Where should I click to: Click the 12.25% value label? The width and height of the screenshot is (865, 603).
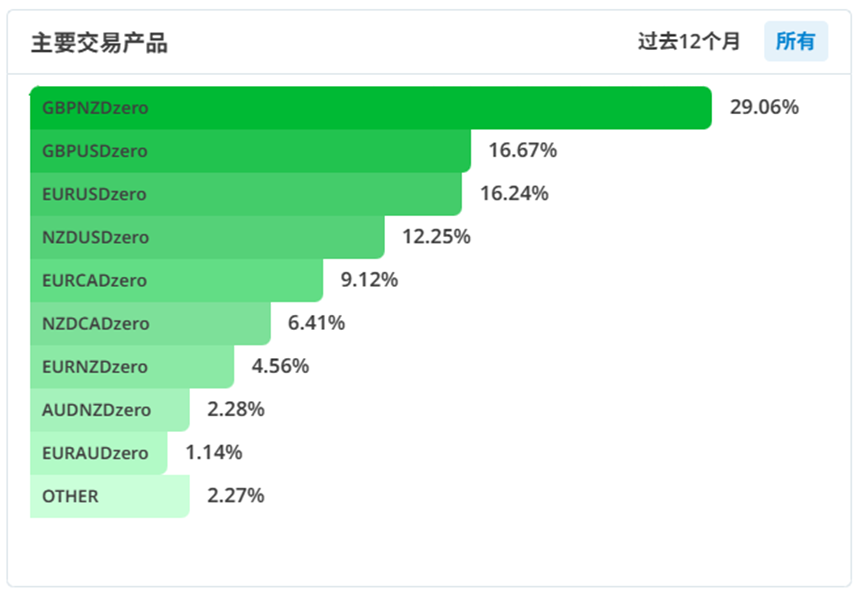tap(436, 237)
